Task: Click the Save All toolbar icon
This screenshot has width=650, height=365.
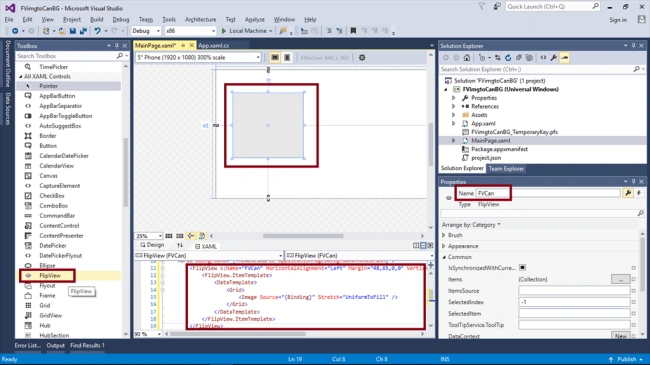Action: click(83, 31)
